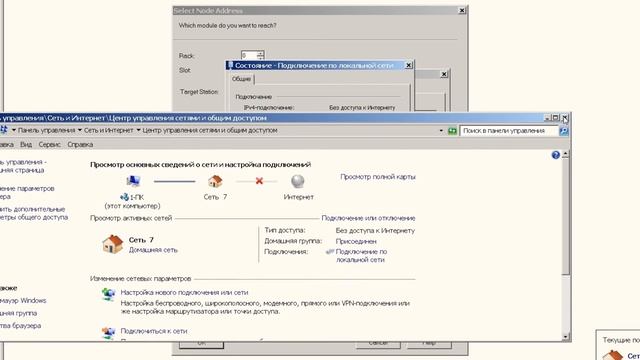Open Брандмауэр Windows in left sidebar
This screenshot has height=360, width=640.
click(23, 300)
